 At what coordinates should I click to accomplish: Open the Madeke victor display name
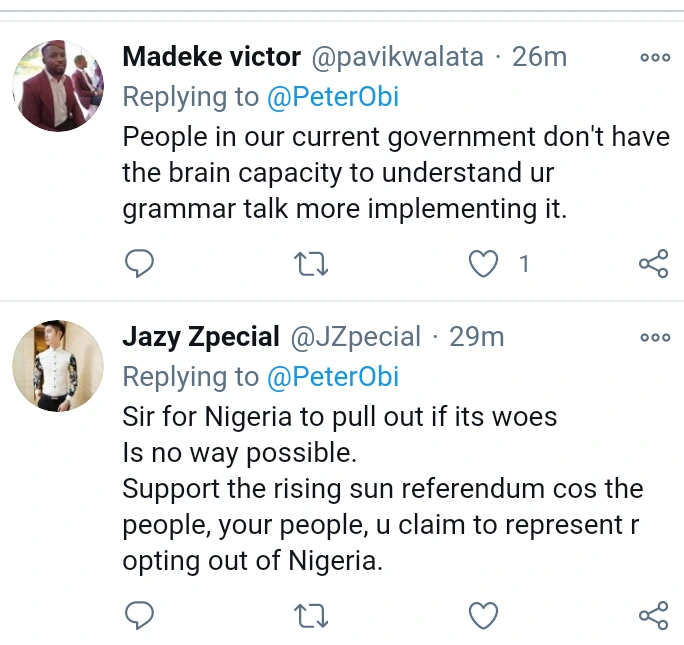tap(210, 57)
